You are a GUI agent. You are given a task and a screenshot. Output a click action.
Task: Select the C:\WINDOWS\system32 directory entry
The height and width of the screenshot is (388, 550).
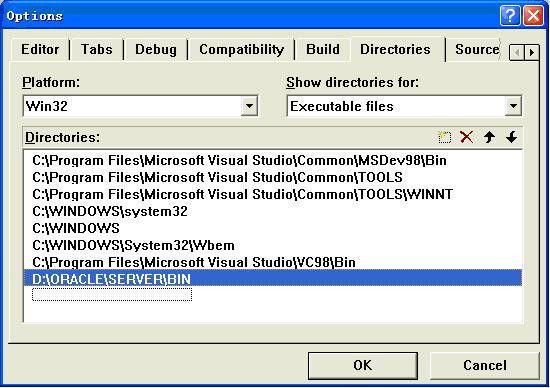273,212
